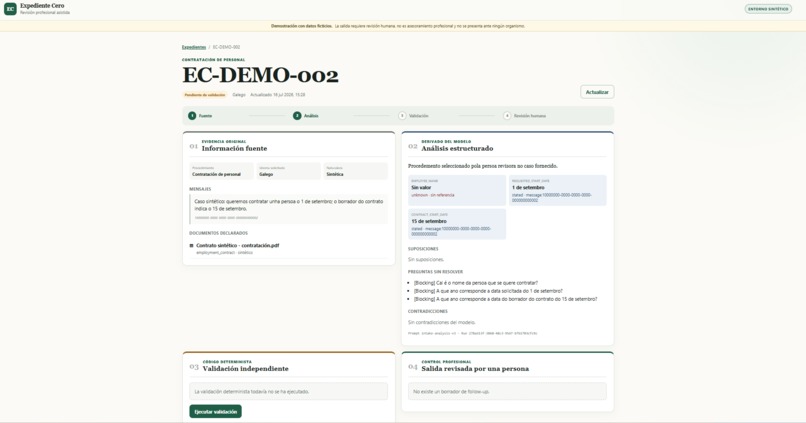Go to the Validación step label
The image size is (806, 423).
click(418, 116)
